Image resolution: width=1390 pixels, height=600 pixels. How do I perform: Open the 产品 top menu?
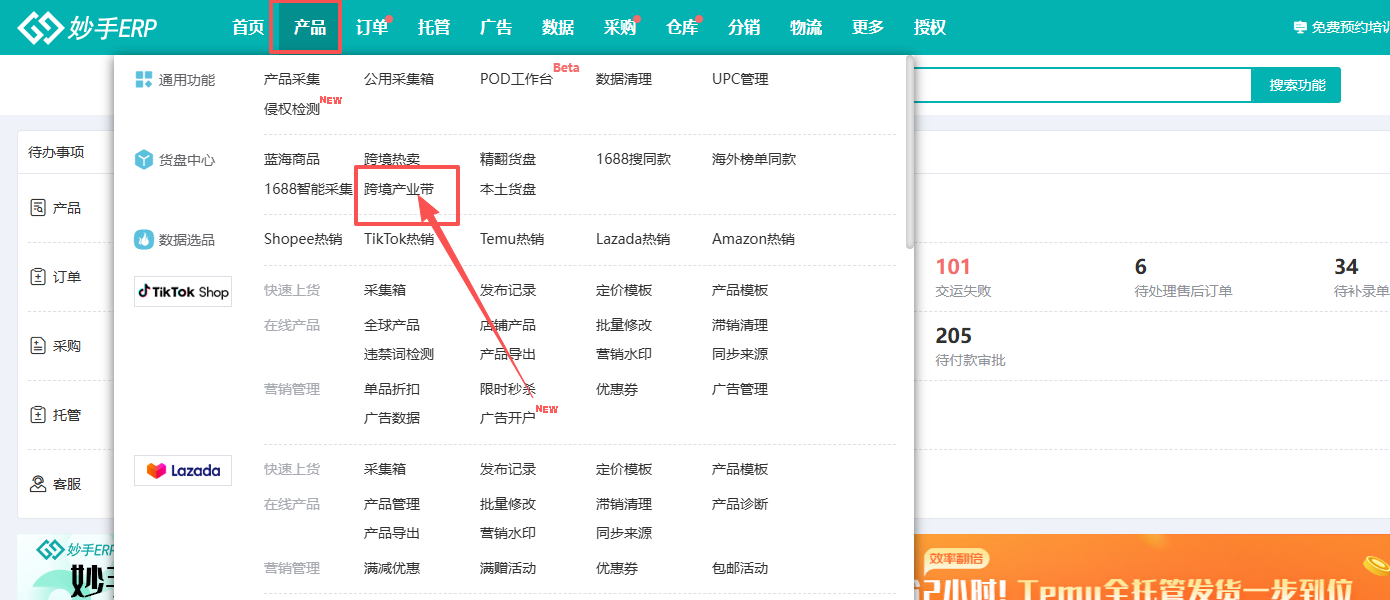point(310,28)
